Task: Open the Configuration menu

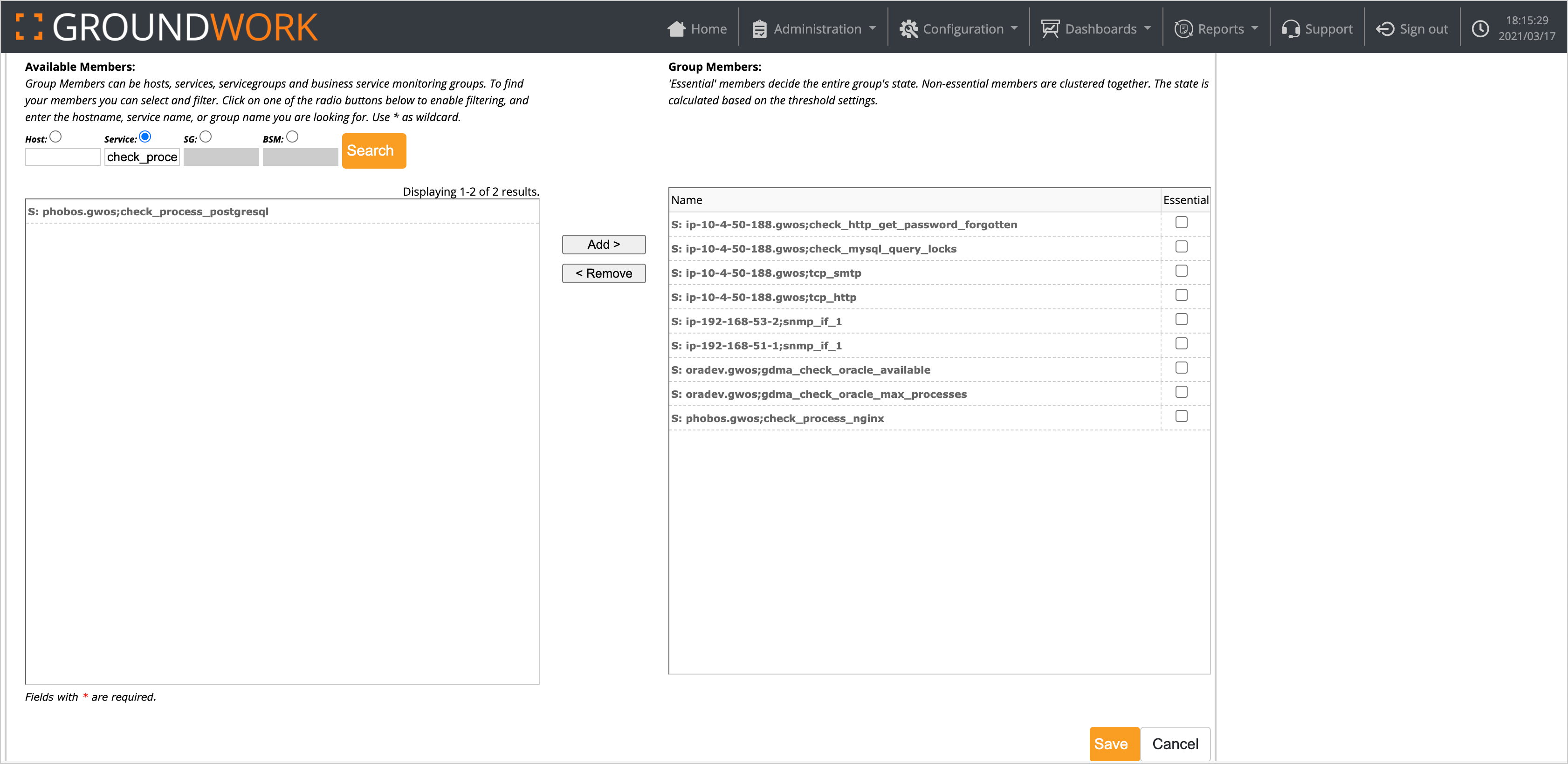Action: click(x=959, y=28)
